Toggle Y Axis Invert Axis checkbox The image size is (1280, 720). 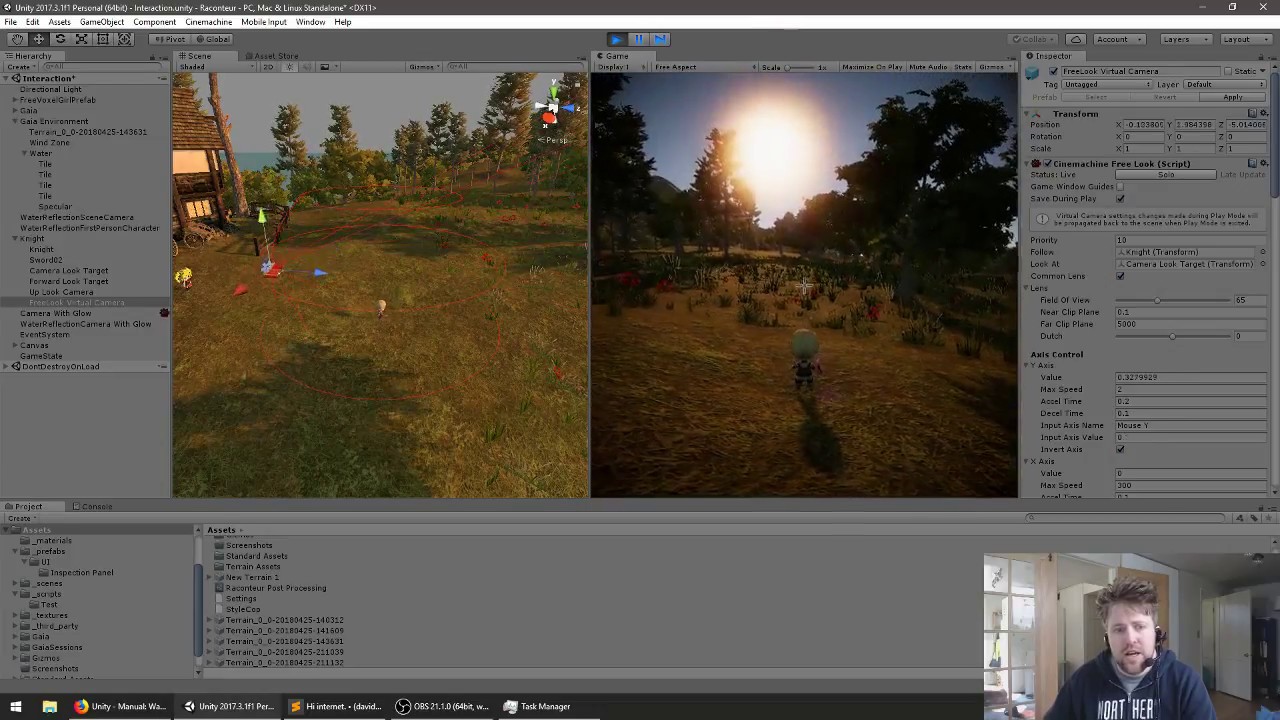(x=1120, y=449)
